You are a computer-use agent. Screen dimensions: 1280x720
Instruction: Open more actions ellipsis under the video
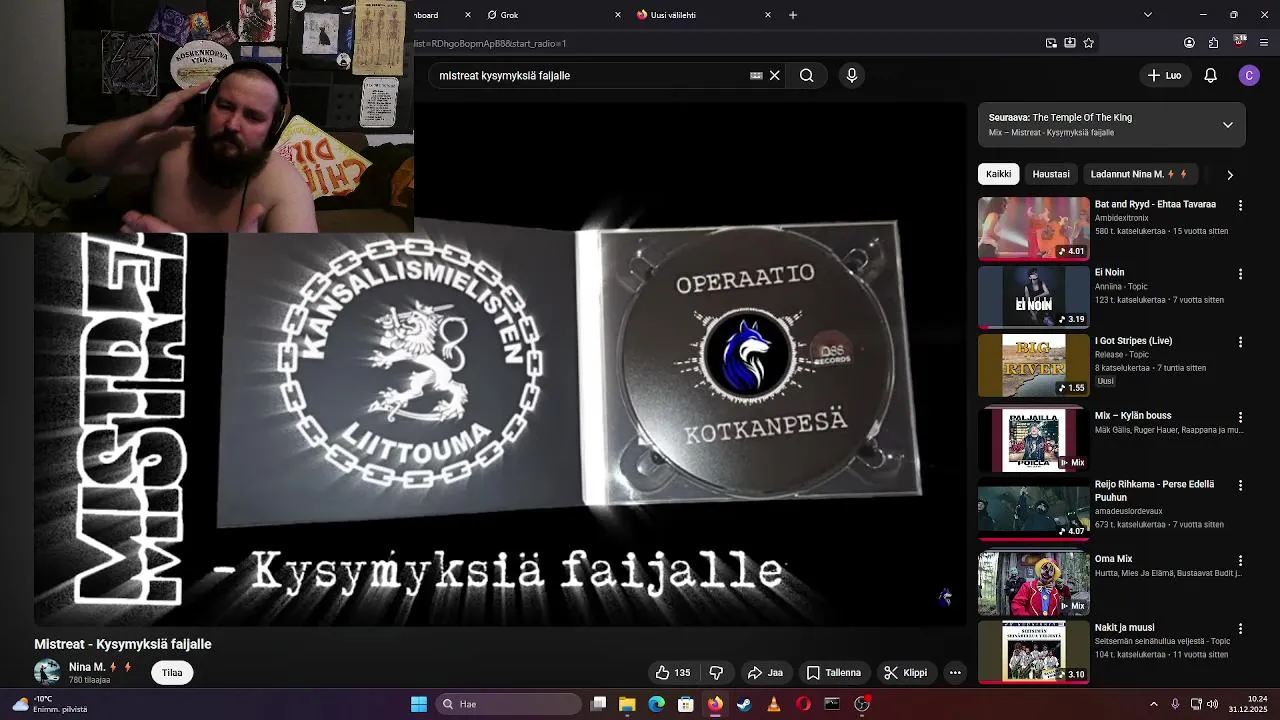955,673
